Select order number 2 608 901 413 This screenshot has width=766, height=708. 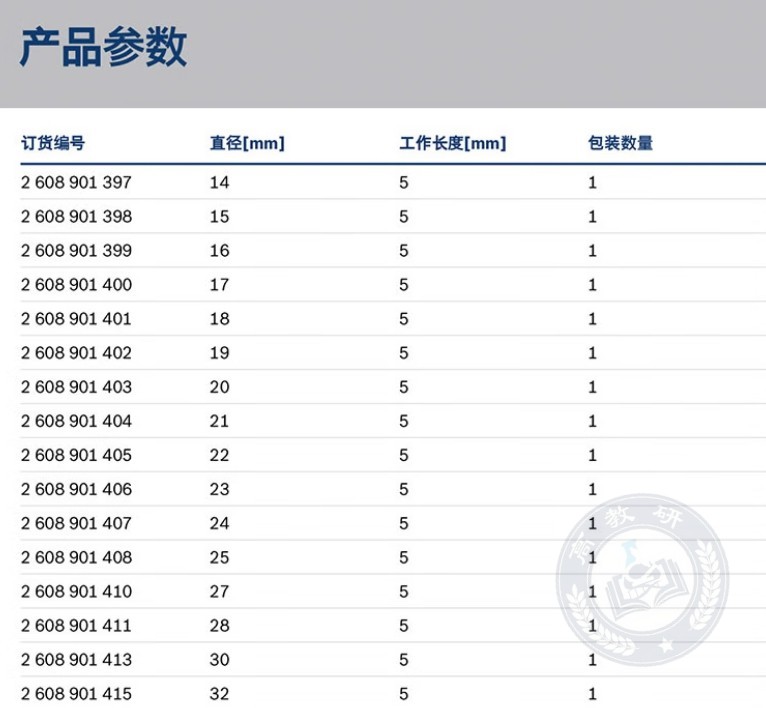(x=76, y=660)
